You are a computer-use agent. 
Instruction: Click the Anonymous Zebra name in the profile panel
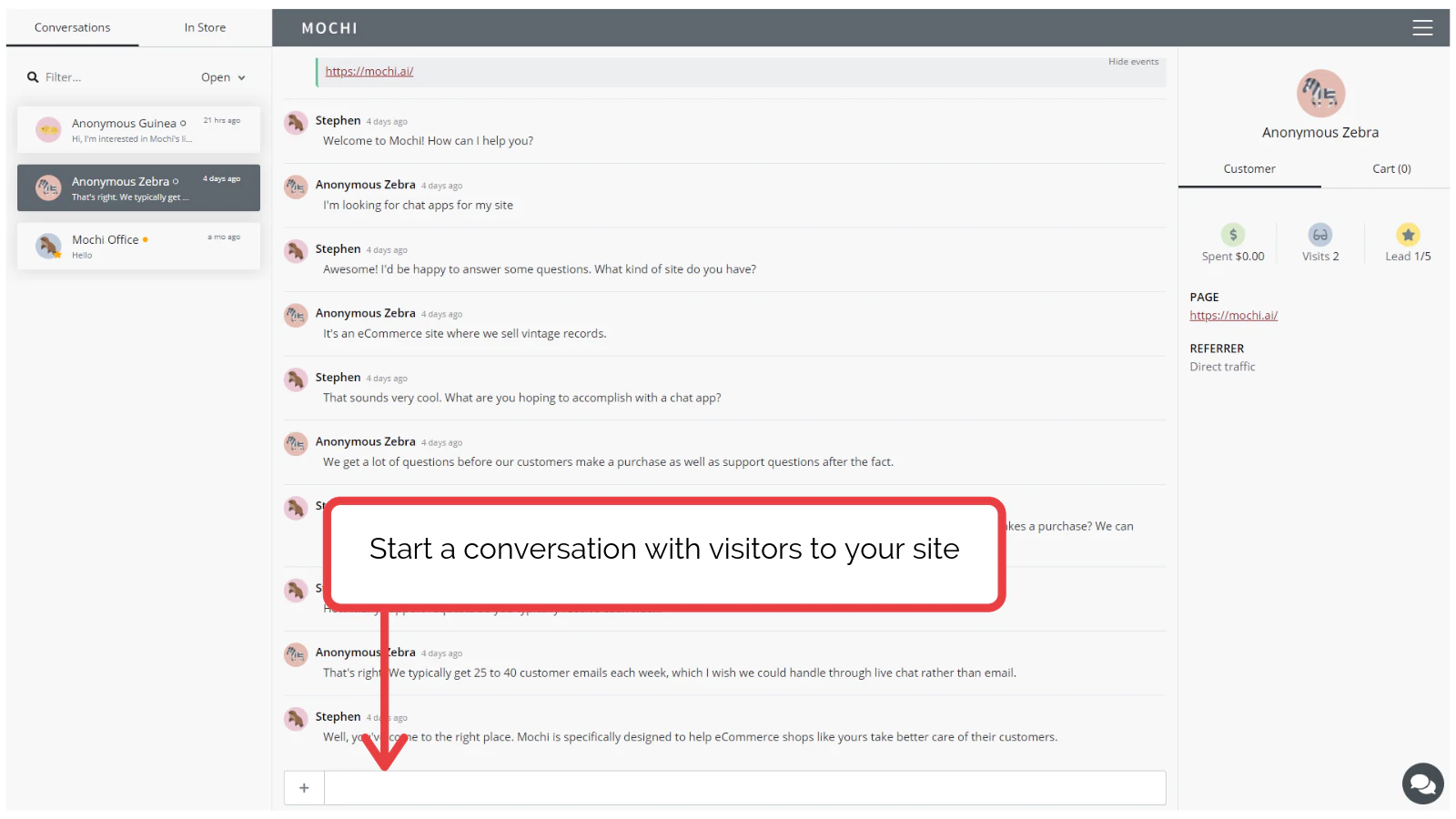coord(1320,133)
